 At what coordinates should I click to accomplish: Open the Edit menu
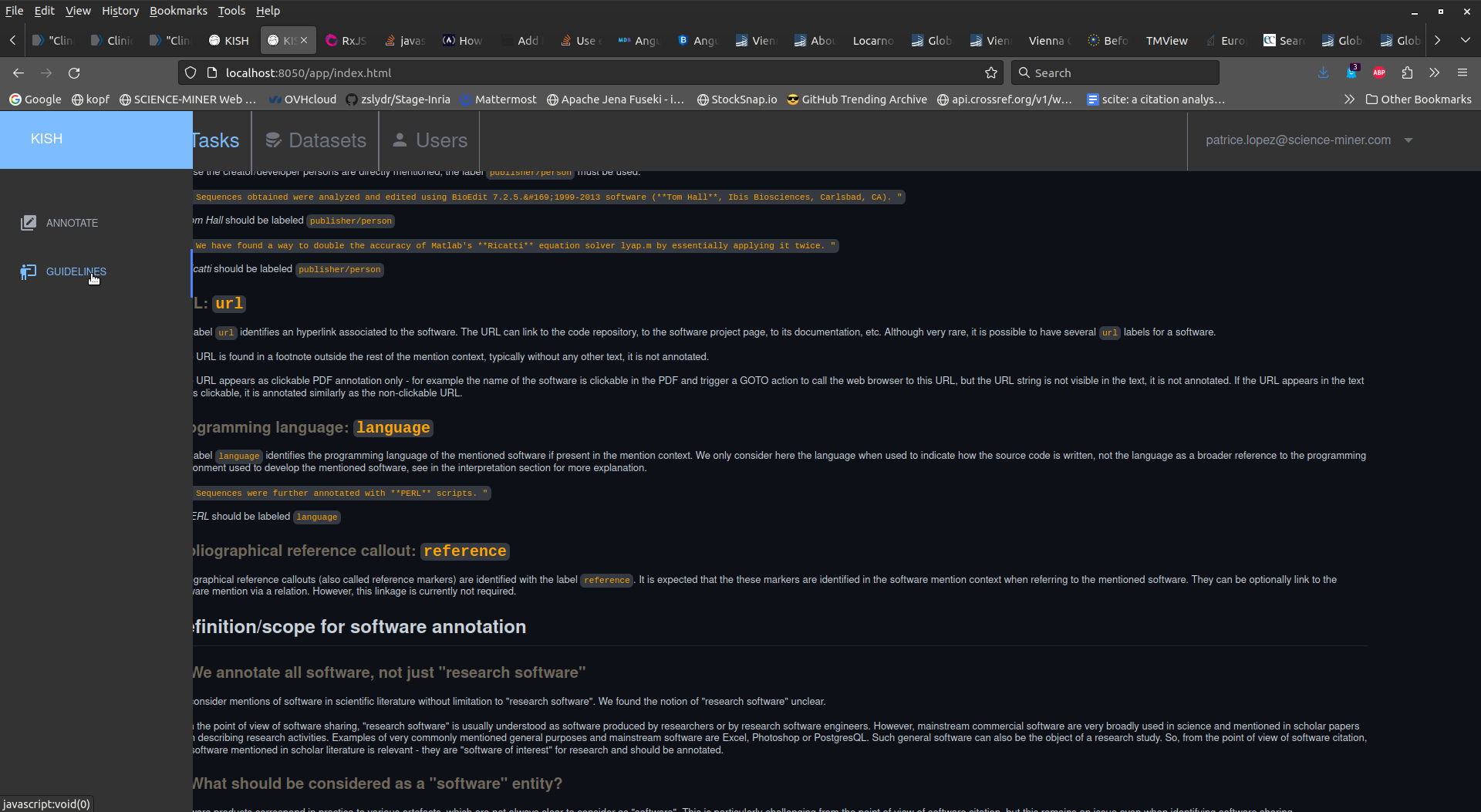[44, 11]
